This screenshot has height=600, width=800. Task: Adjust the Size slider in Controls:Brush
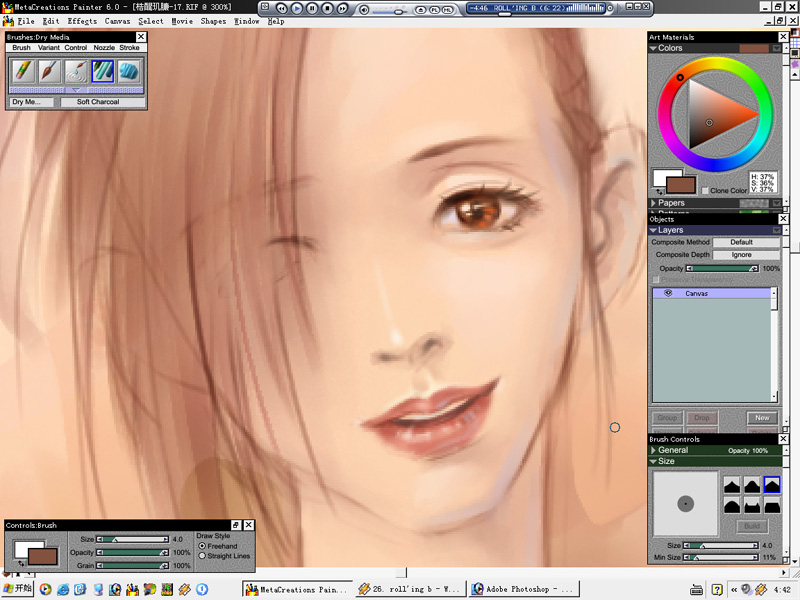point(133,539)
